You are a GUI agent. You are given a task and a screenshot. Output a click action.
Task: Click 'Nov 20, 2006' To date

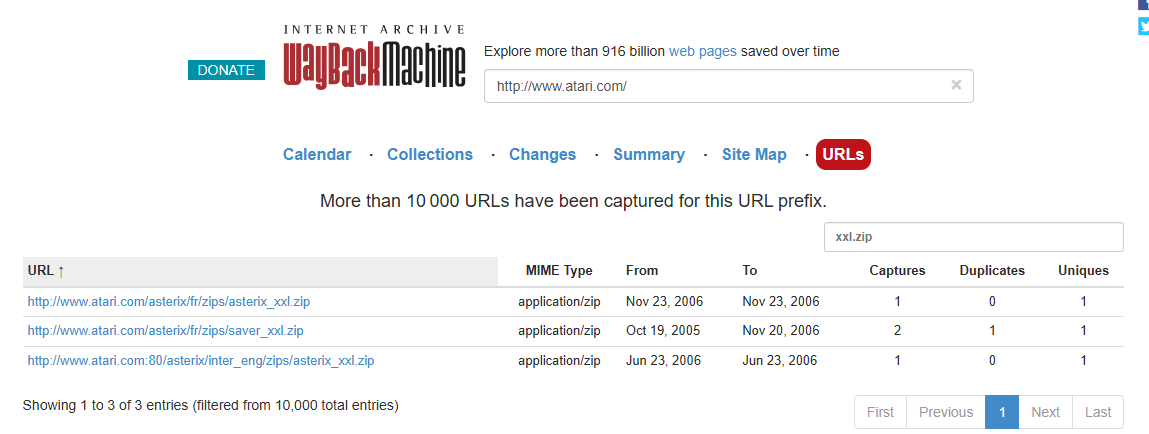[780, 331]
